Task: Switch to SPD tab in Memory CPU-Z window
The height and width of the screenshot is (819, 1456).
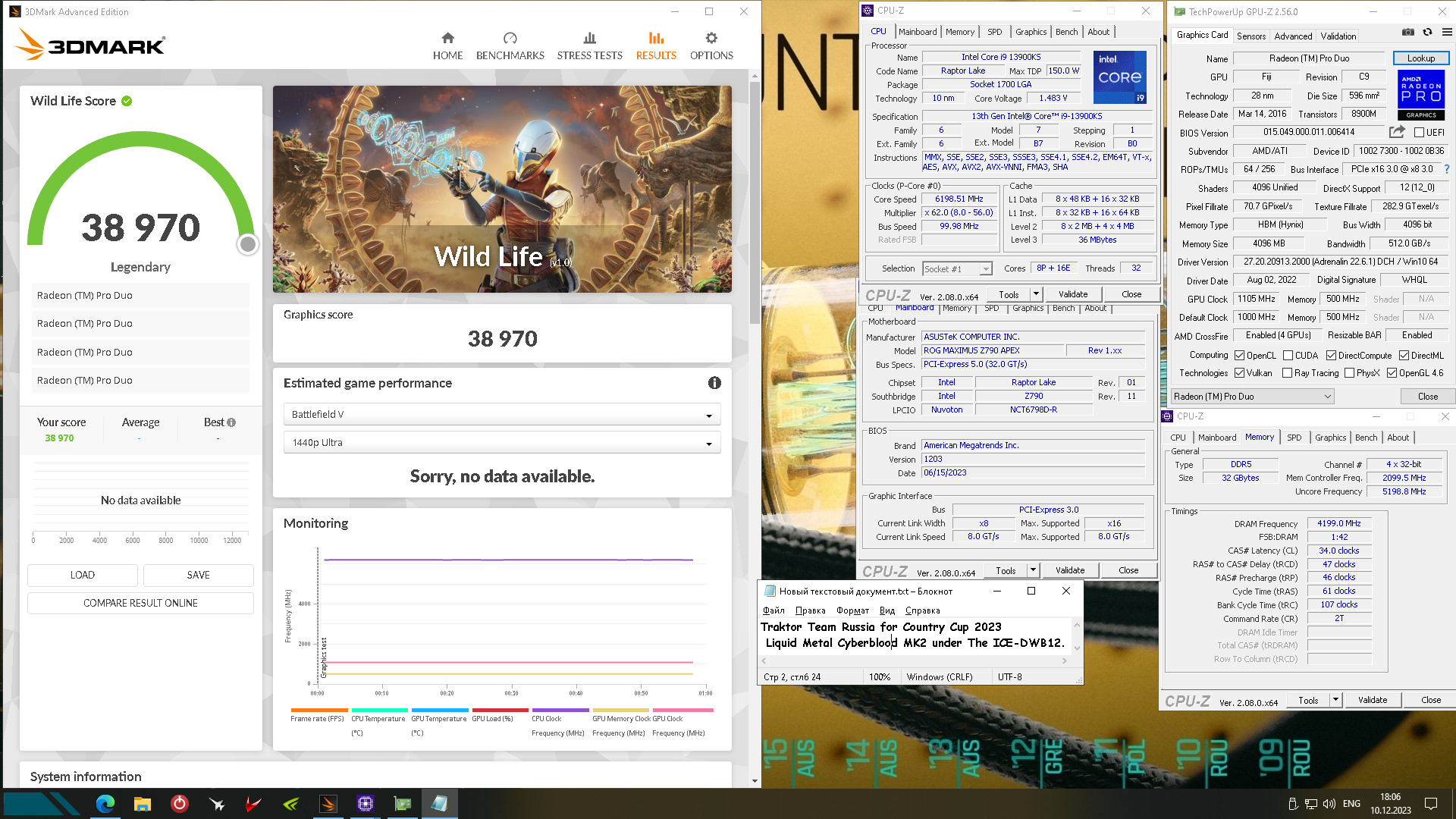Action: point(1294,438)
